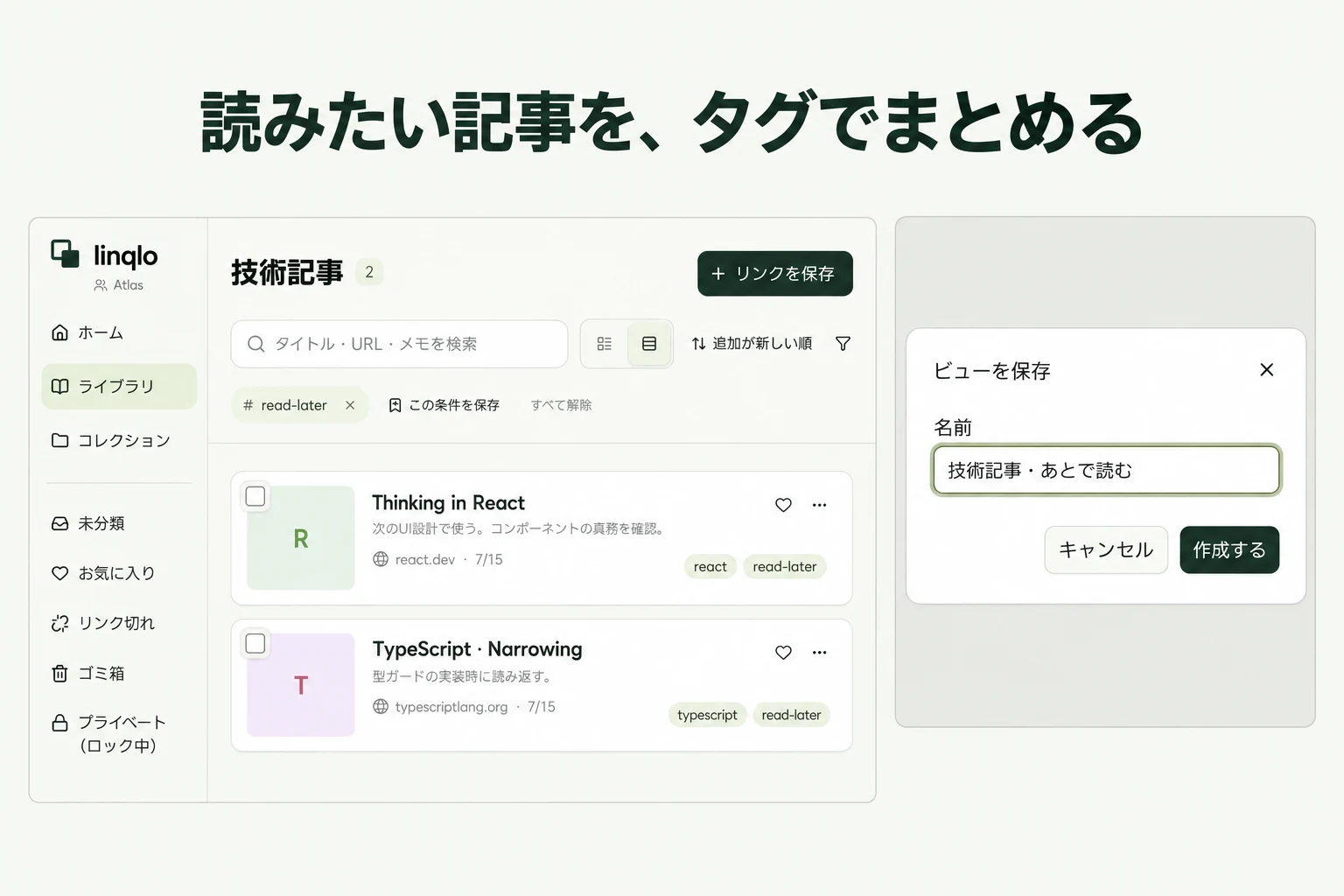Open the Thinking in React title

[448, 503]
